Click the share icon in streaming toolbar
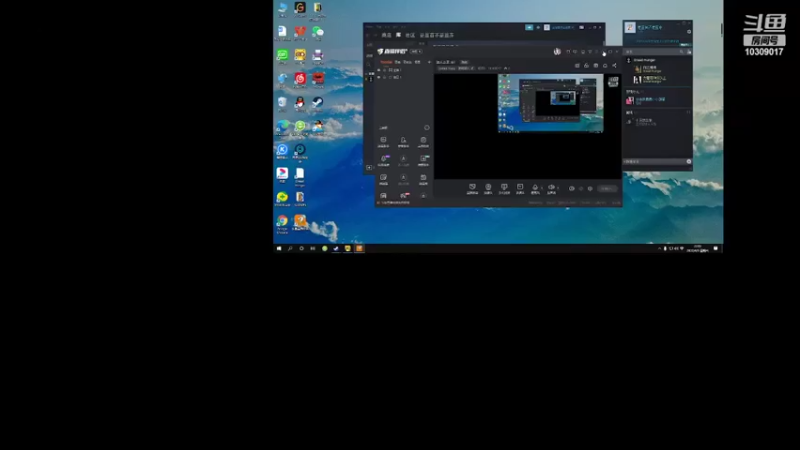The height and width of the screenshot is (450, 800). pyautogui.click(x=614, y=65)
